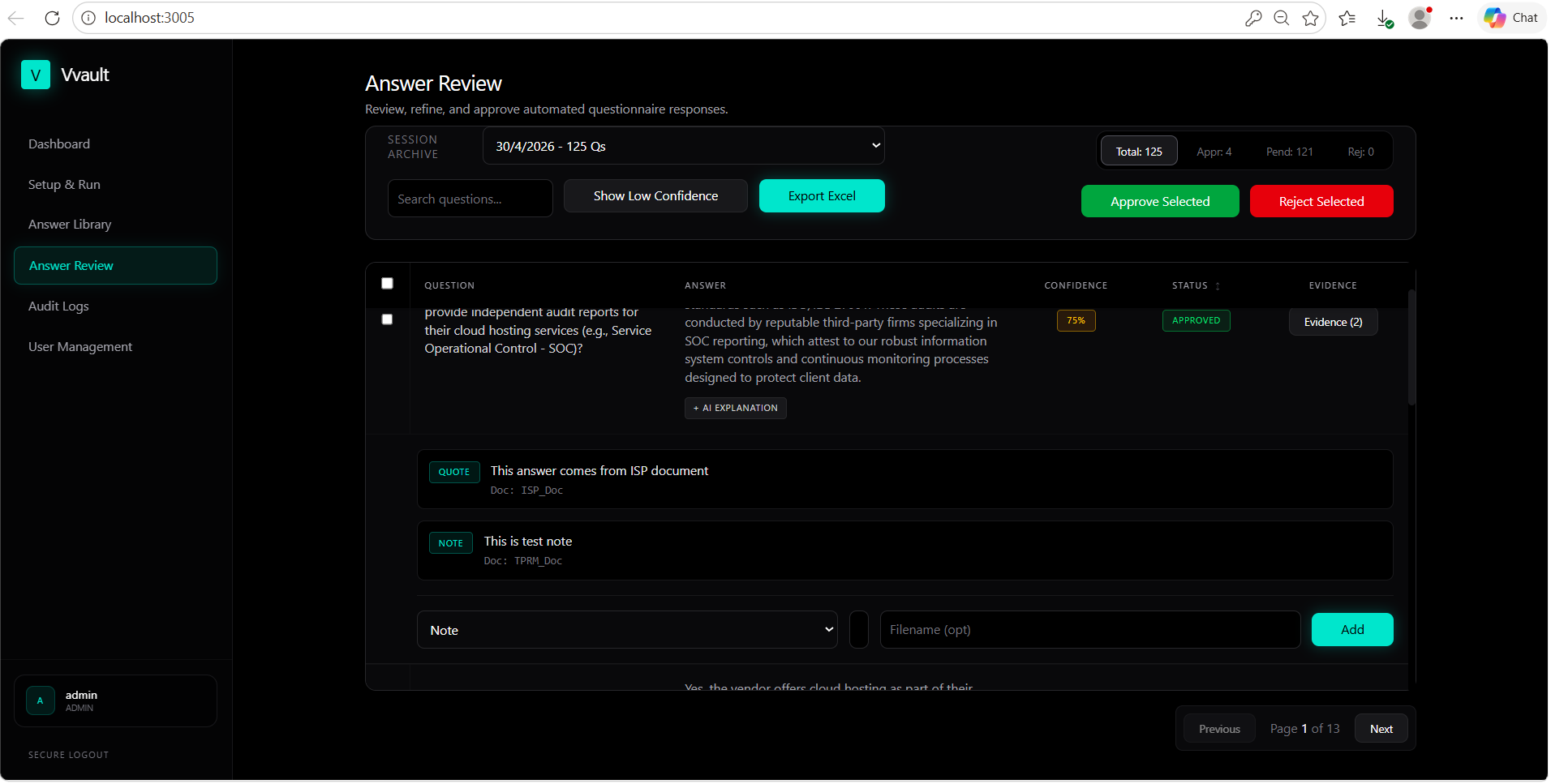Screen dimensions: 1551x784
Task: Click Show Low Confidence button
Action: click(655, 196)
